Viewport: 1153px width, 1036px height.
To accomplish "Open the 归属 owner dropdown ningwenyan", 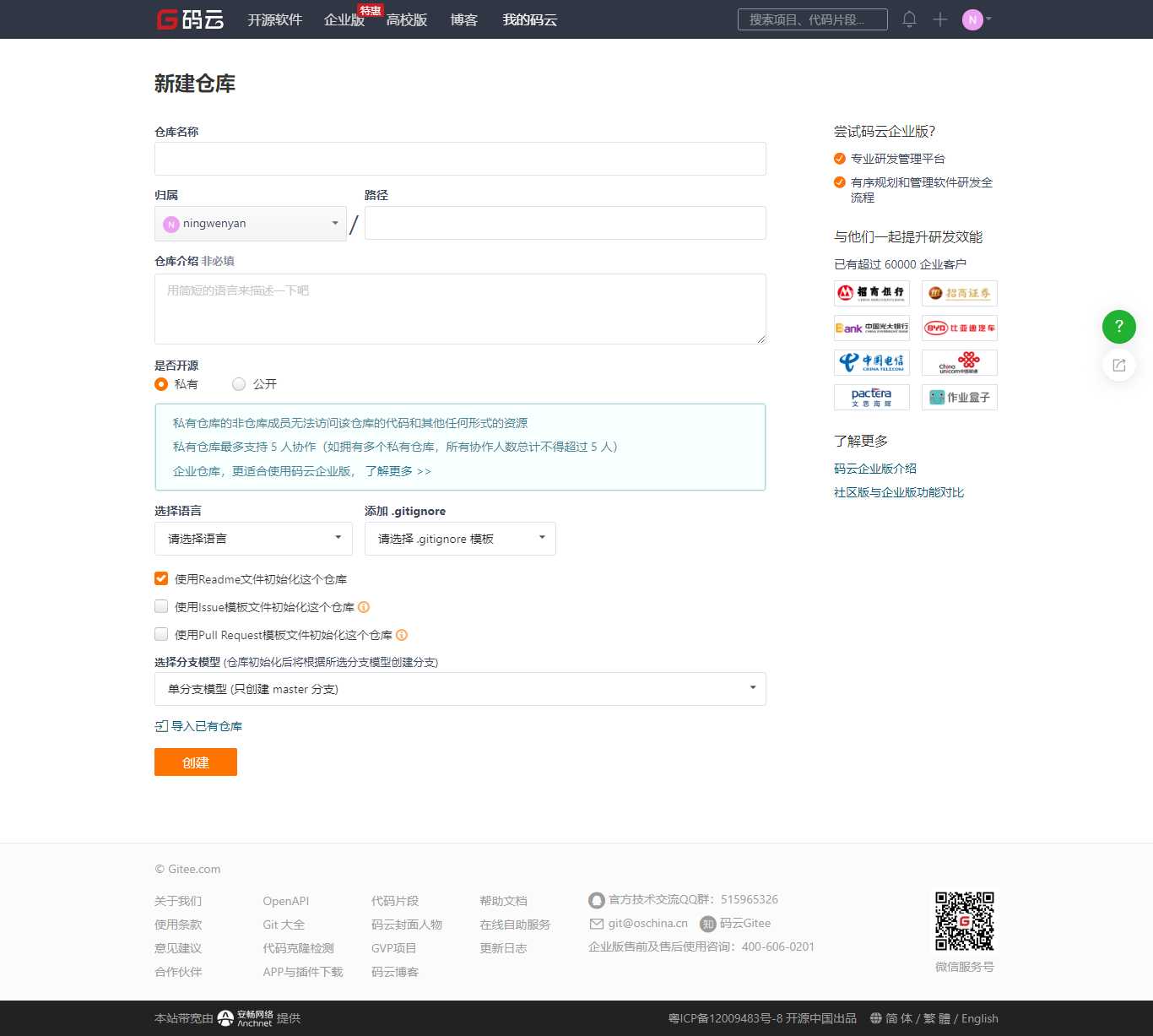I will [x=251, y=224].
